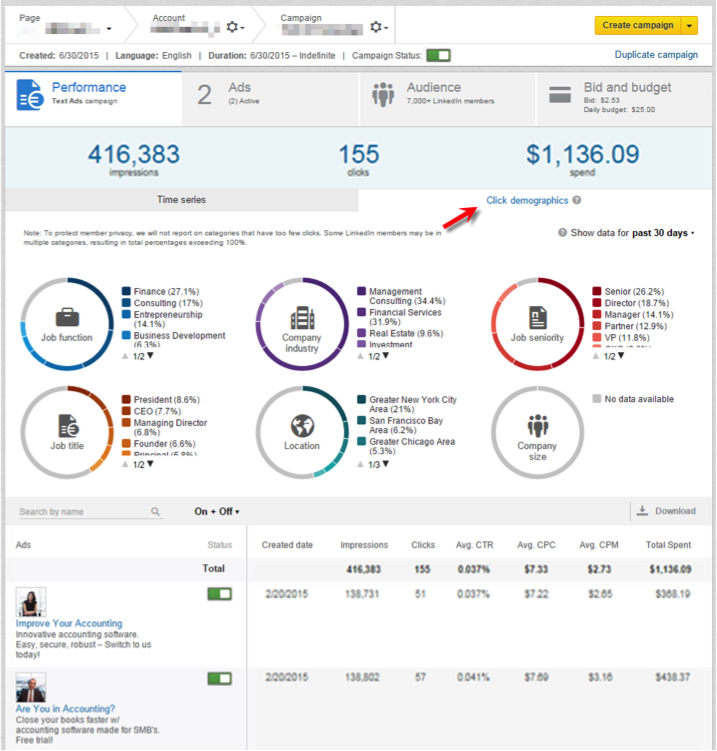717x751 pixels.
Task: Click the Job seniority document icon
Action: tap(537, 318)
